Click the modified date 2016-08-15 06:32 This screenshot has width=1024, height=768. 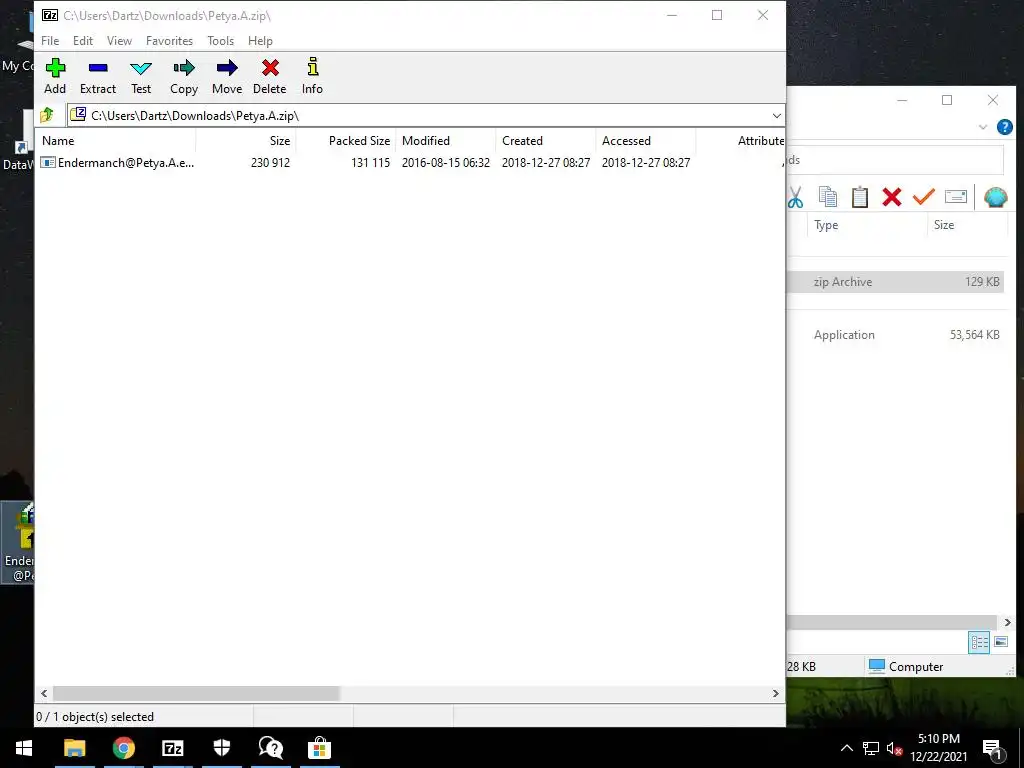click(446, 163)
